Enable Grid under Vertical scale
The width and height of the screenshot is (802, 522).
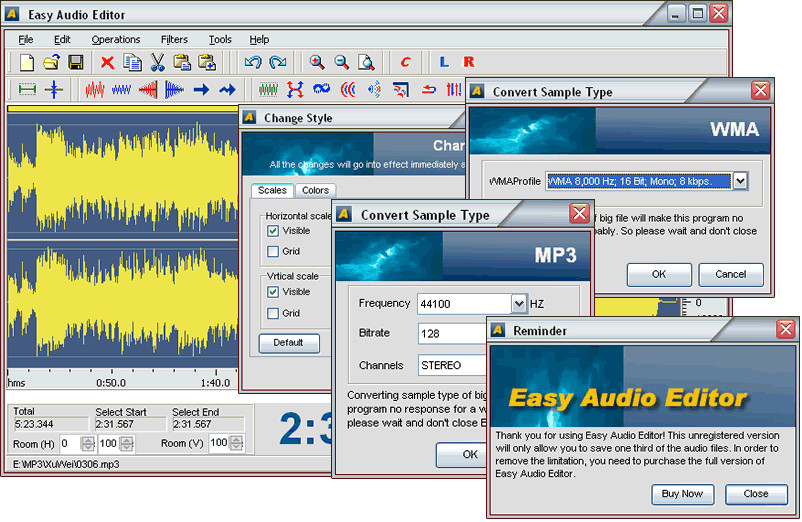point(273,313)
